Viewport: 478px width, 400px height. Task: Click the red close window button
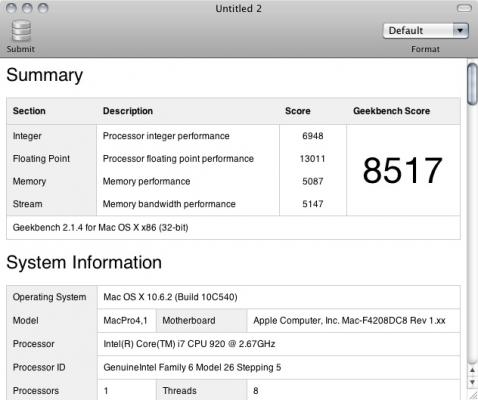(11, 8)
